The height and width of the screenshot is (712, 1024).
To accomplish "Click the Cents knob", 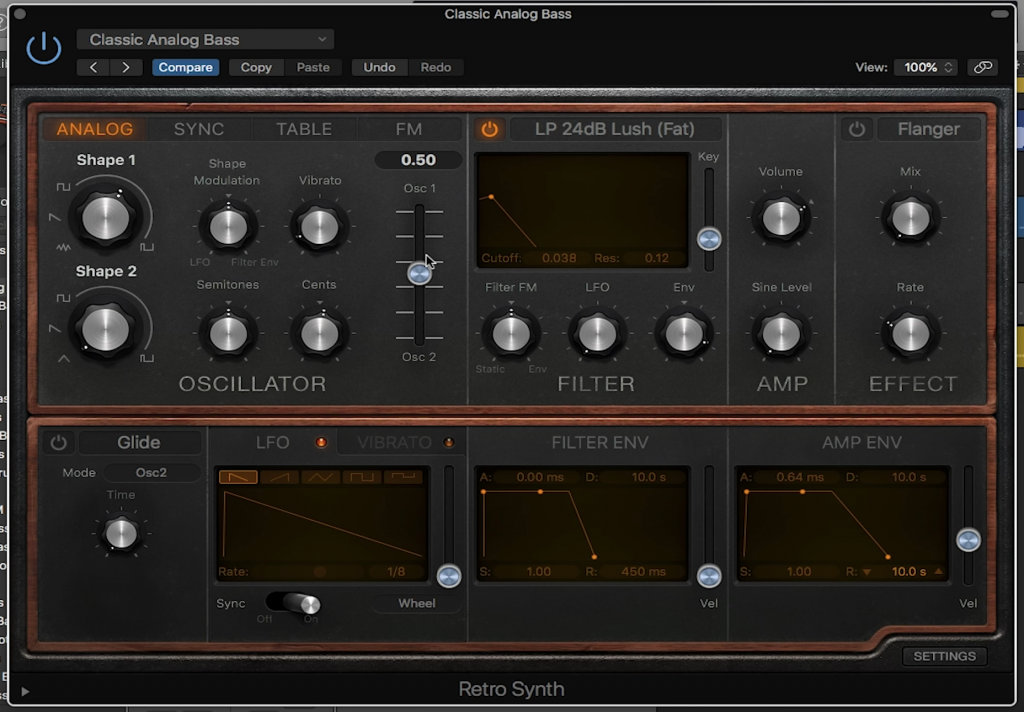I will coord(319,333).
